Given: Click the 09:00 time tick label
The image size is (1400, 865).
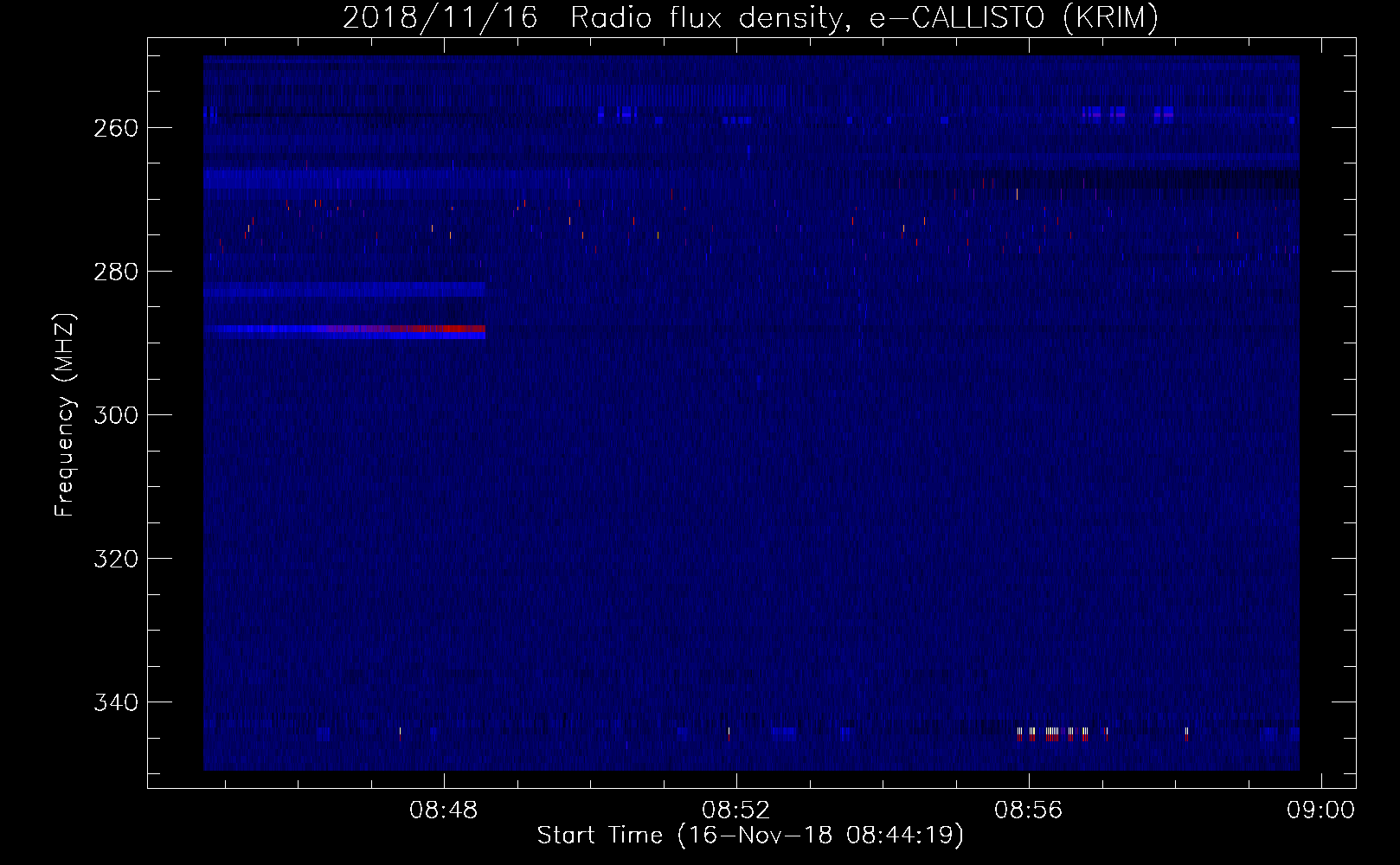Looking at the screenshot, I should coord(1320,811).
